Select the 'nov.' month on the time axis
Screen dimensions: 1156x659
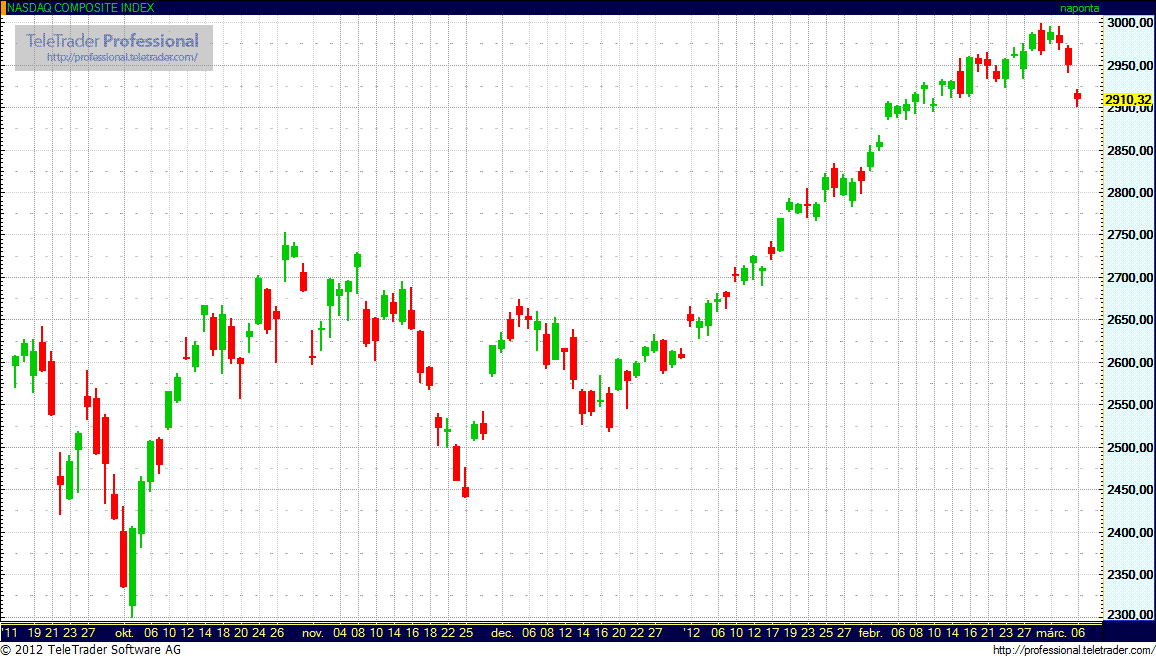coord(313,633)
